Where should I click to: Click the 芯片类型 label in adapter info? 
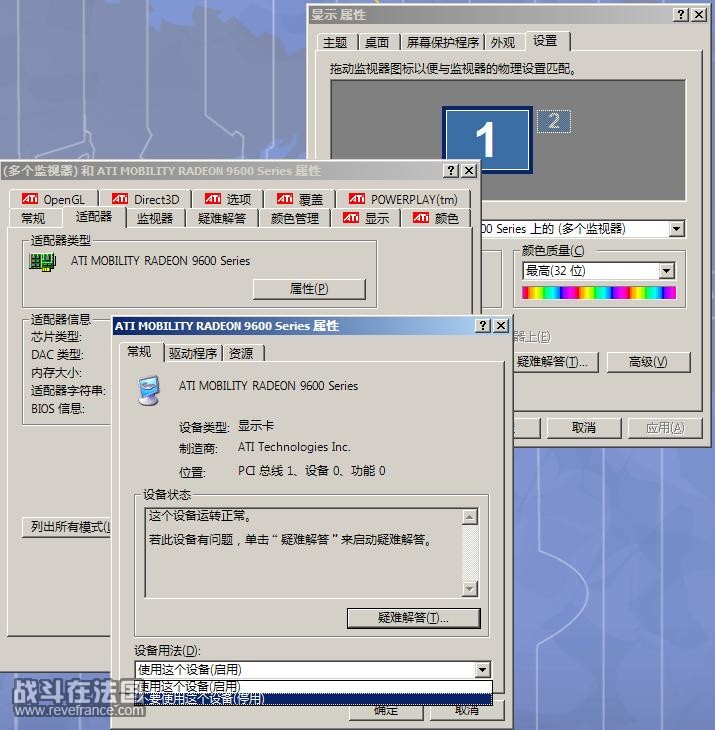(56, 337)
